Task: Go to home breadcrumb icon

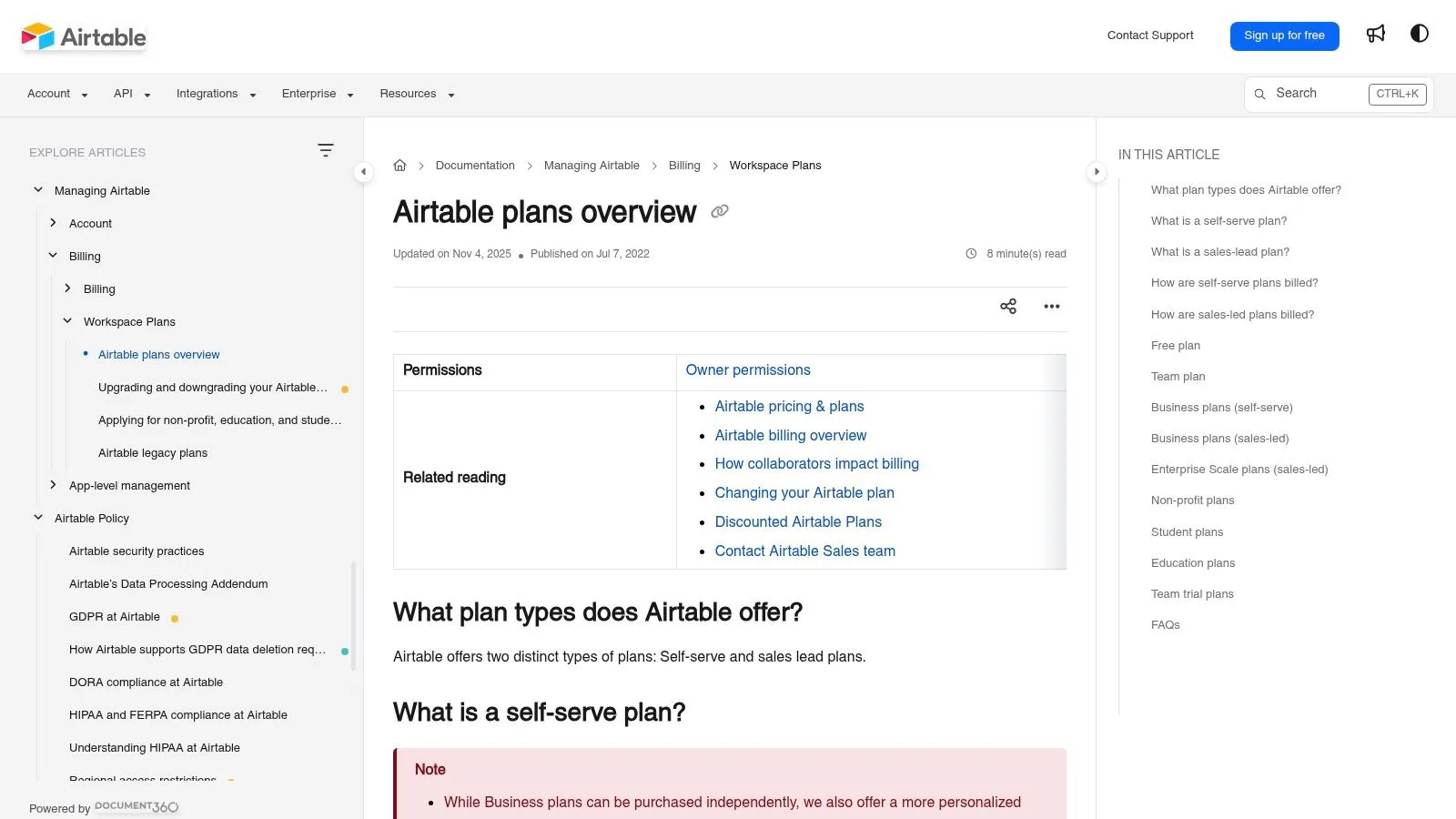Action: [x=399, y=166]
